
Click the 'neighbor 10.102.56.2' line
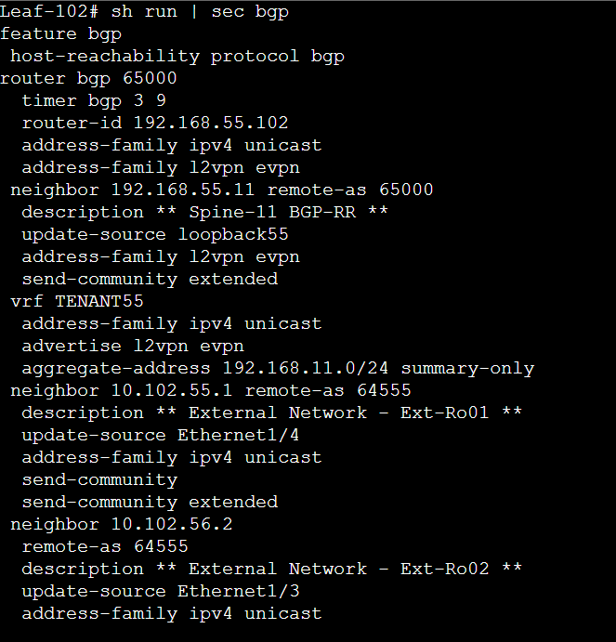(x=122, y=524)
